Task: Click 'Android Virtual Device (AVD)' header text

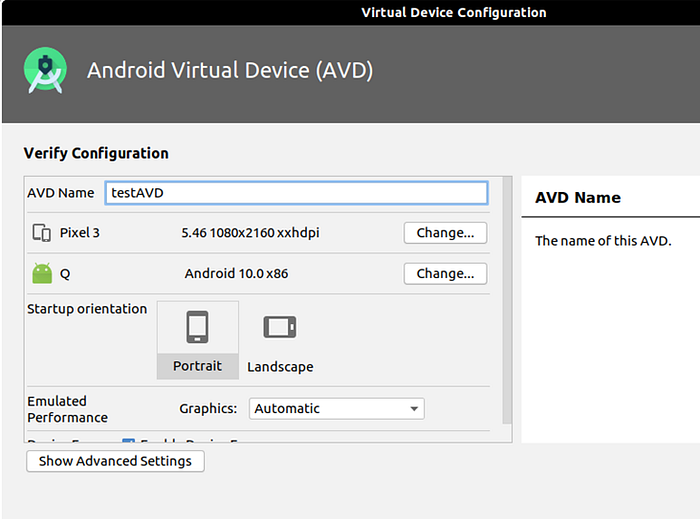Action: [x=230, y=71]
